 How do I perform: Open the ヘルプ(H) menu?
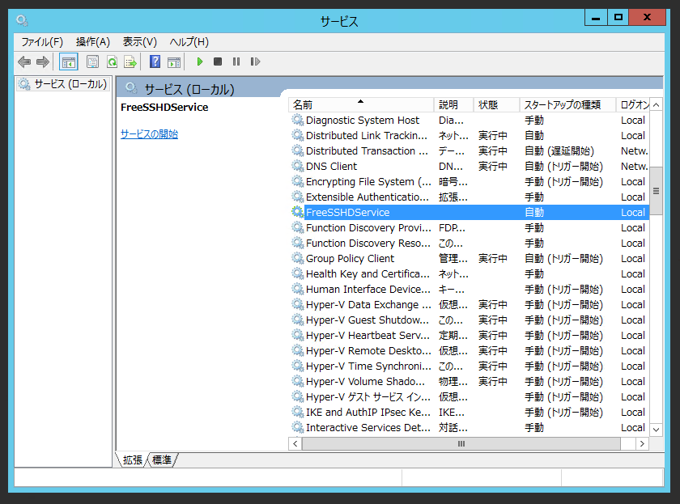189,42
